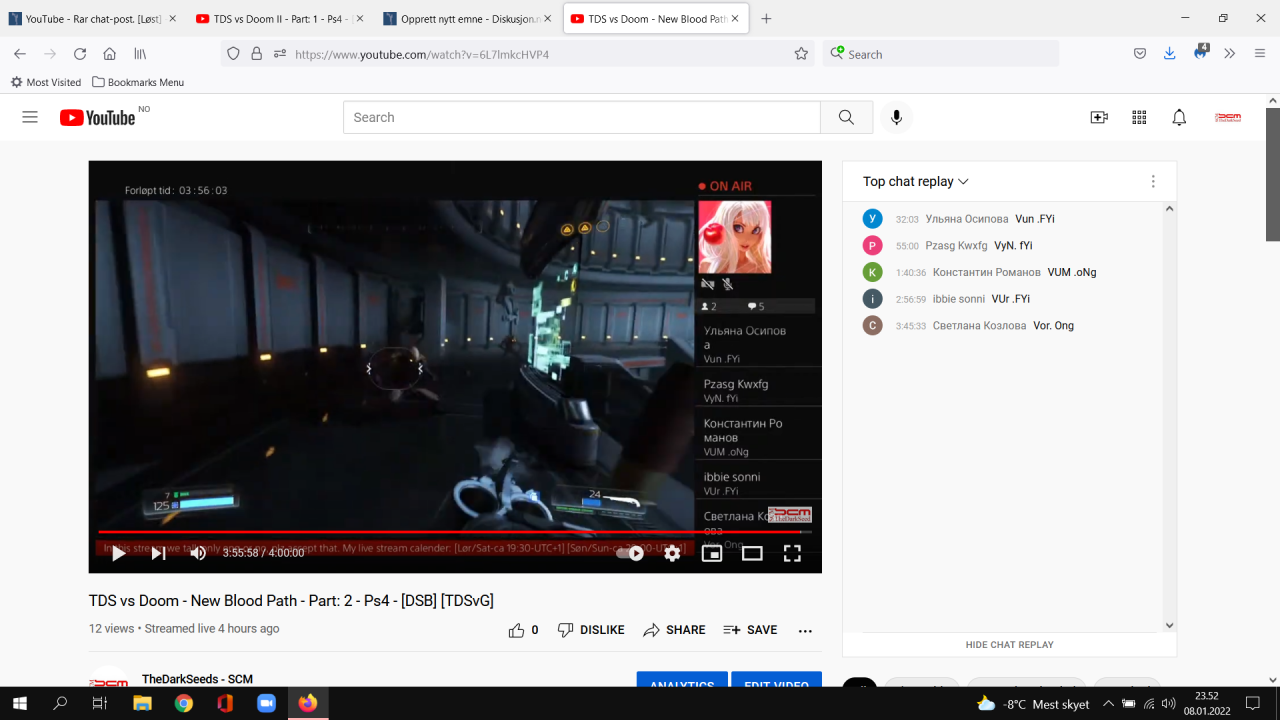1280x720 pixels.
Task: Show Firefox downloads
Action: click(1169, 54)
